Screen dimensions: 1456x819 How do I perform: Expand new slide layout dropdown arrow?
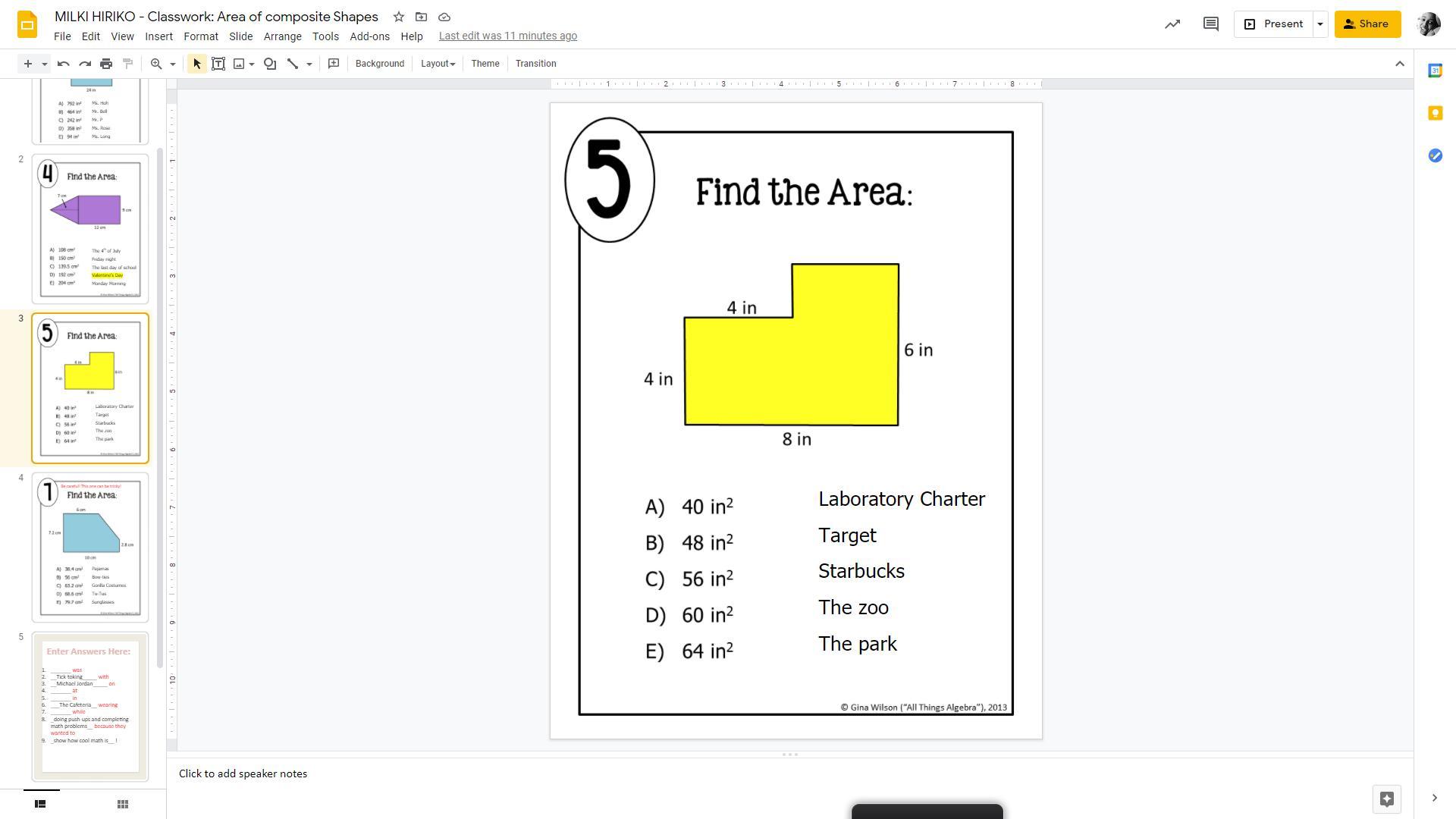click(45, 64)
